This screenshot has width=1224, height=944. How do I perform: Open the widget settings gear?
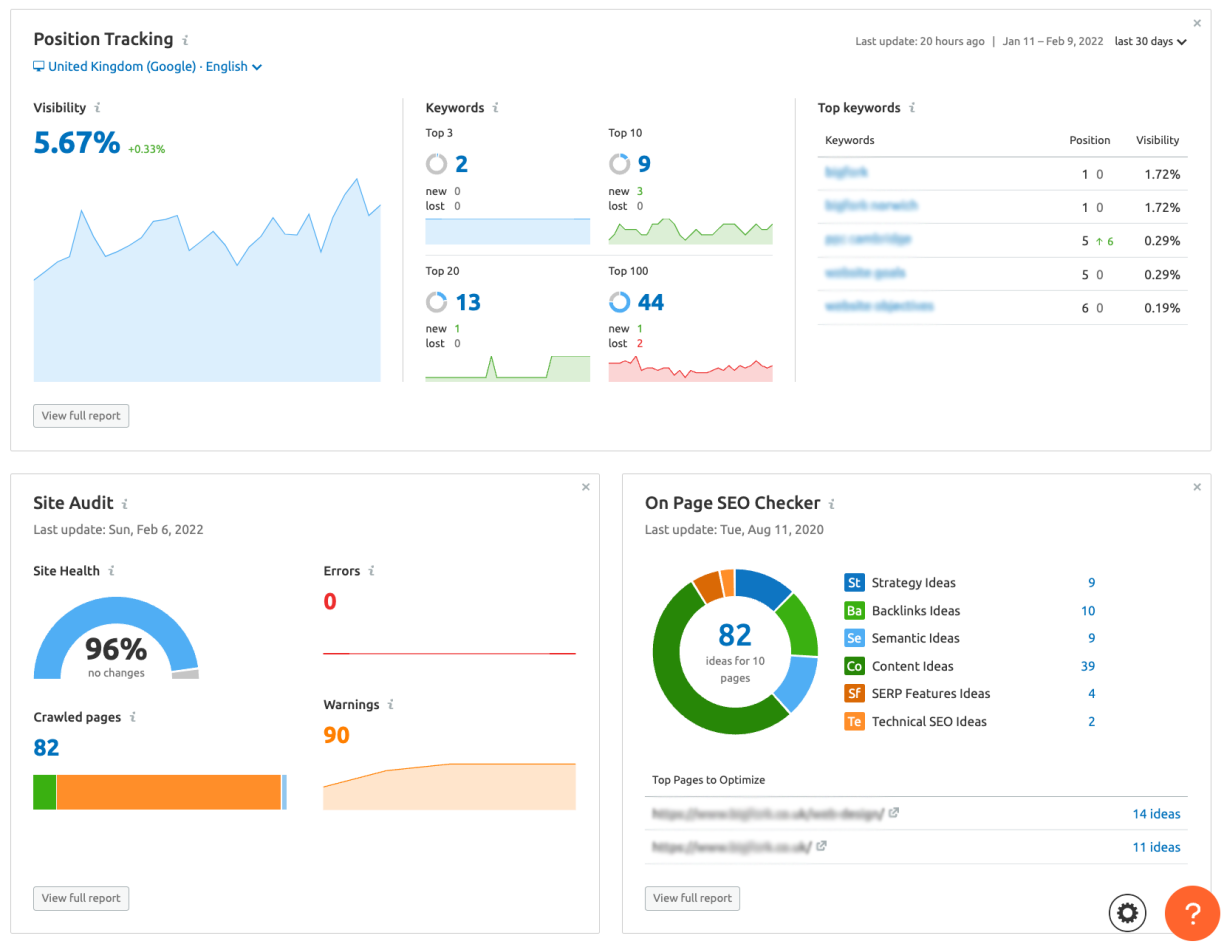(x=1127, y=913)
